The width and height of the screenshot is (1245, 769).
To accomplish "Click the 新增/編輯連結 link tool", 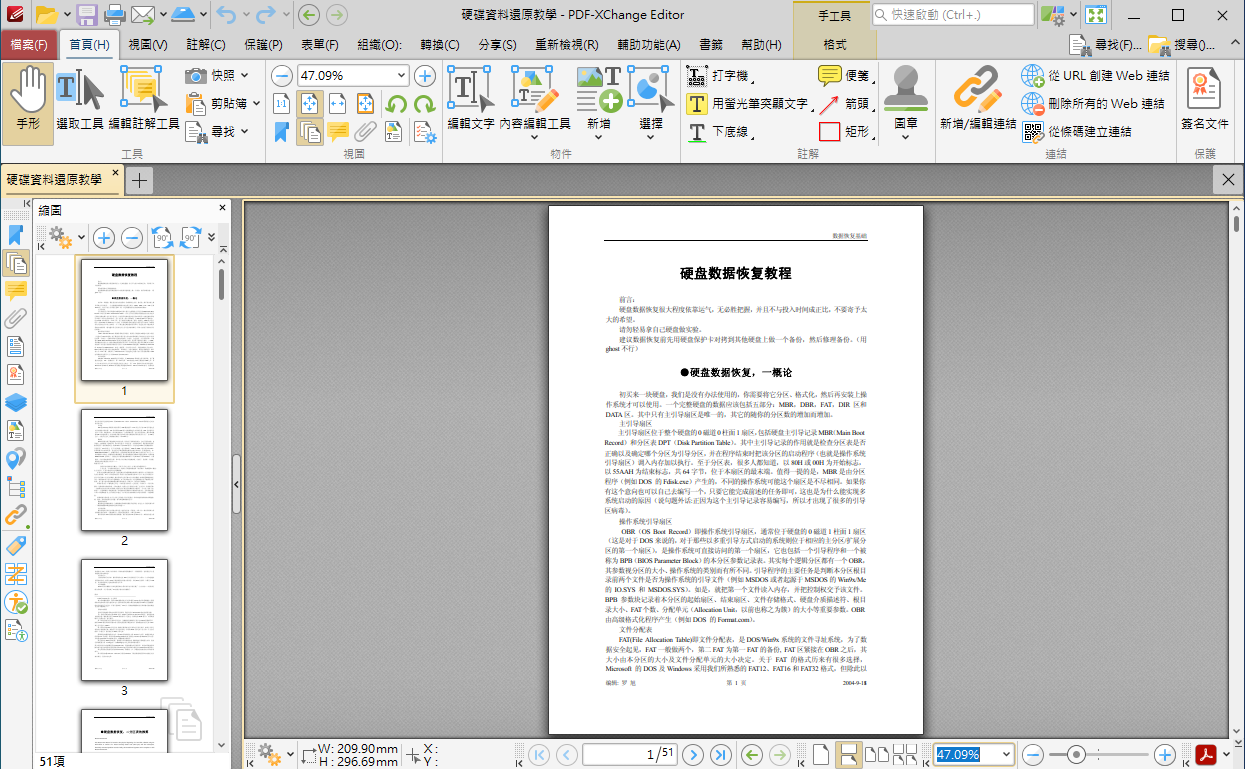I will (977, 103).
